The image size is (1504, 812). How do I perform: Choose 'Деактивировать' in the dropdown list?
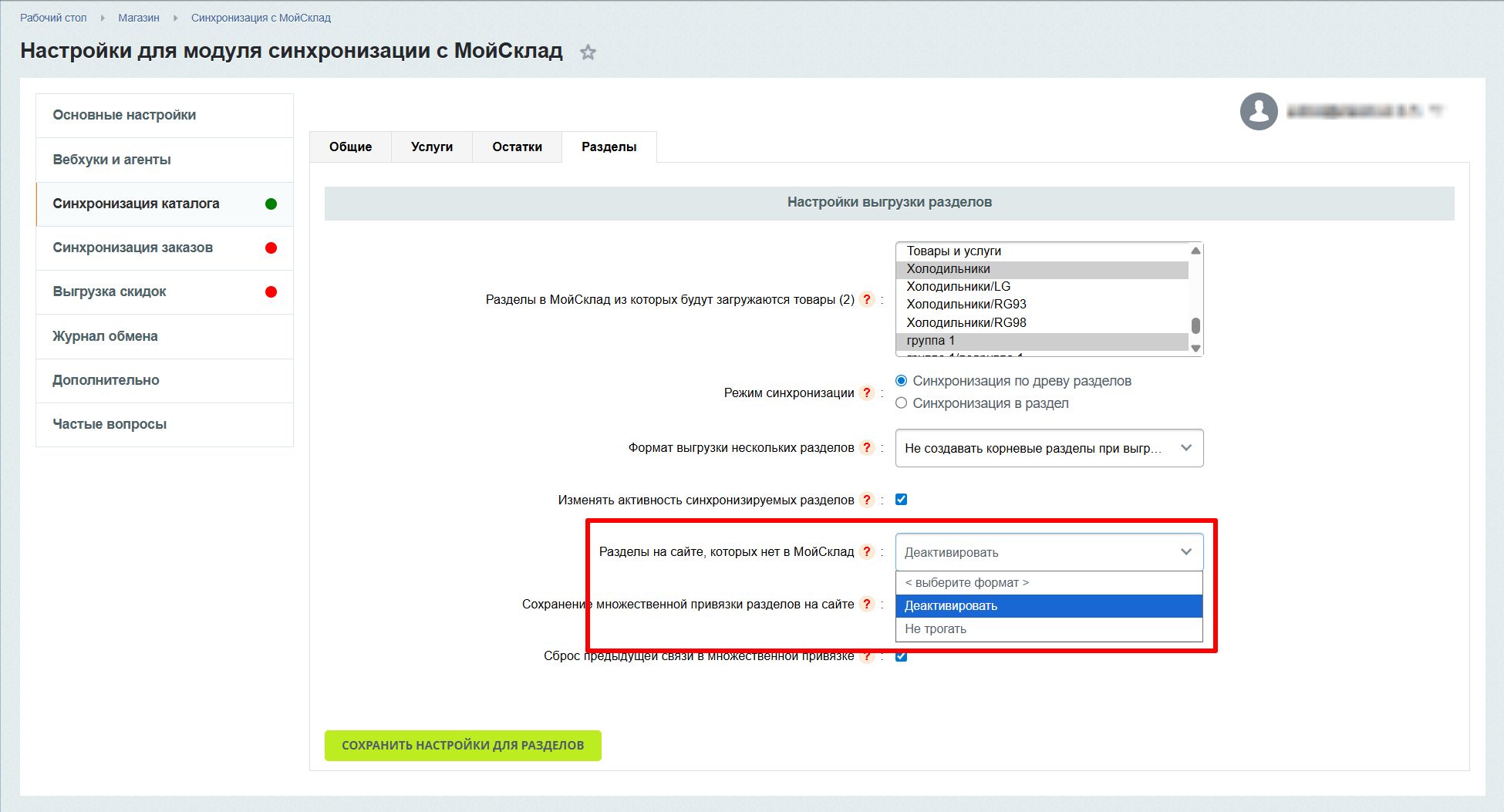click(x=1049, y=606)
